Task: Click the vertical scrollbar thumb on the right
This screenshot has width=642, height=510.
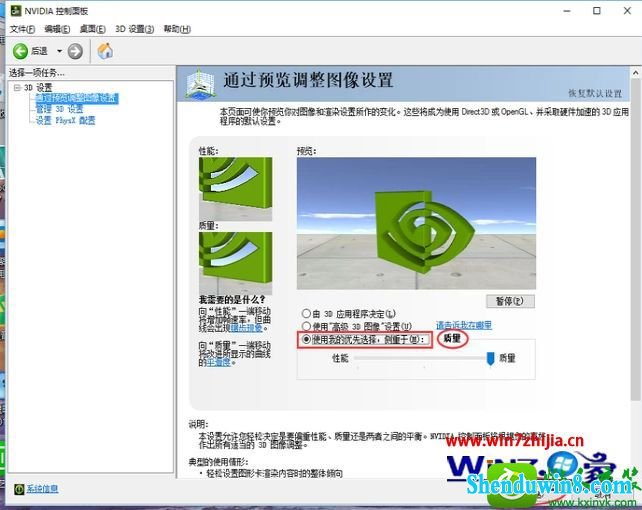Action: (x=635, y=239)
